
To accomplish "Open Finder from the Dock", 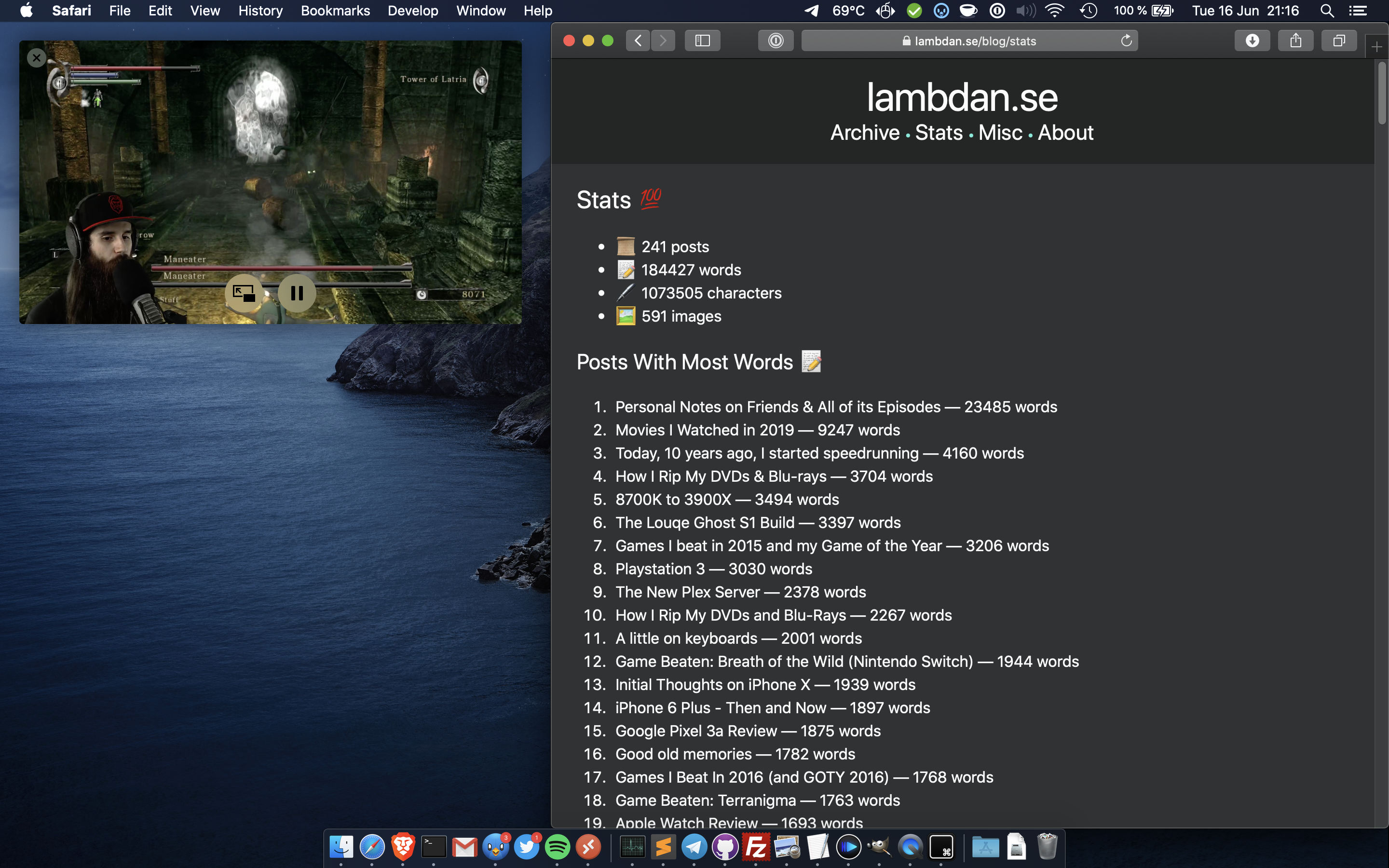I will click(x=341, y=846).
